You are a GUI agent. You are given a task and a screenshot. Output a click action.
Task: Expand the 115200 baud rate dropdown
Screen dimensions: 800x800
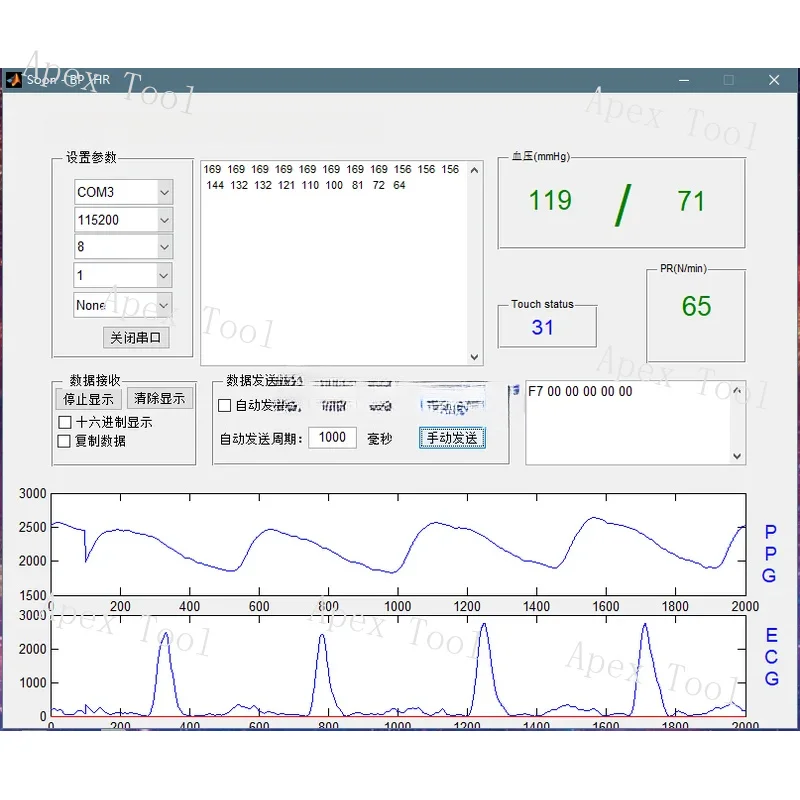click(164, 220)
